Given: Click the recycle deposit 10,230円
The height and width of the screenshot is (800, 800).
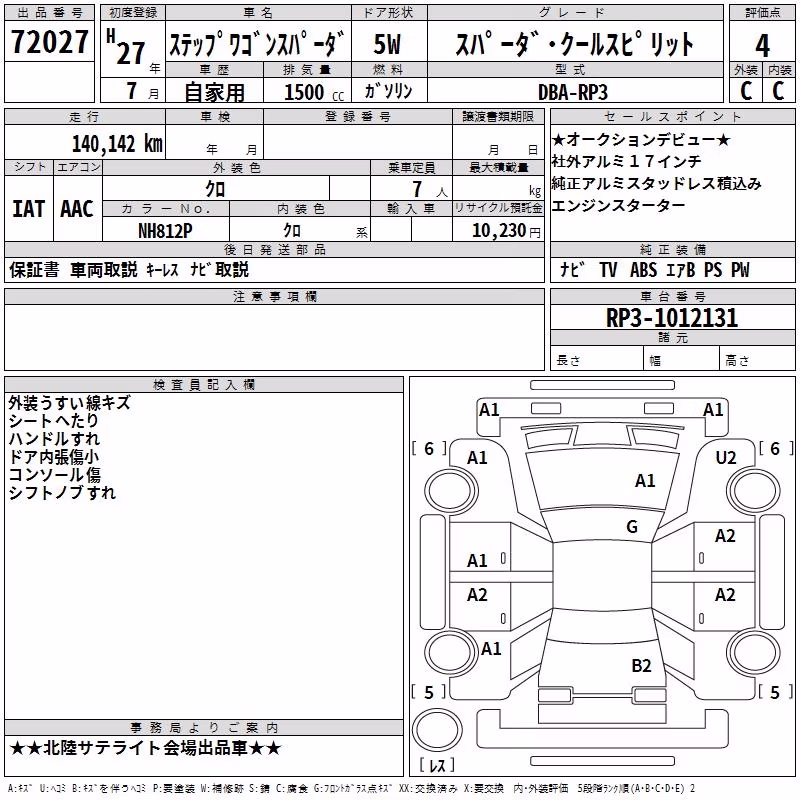Looking at the screenshot, I should coord(506,231).
